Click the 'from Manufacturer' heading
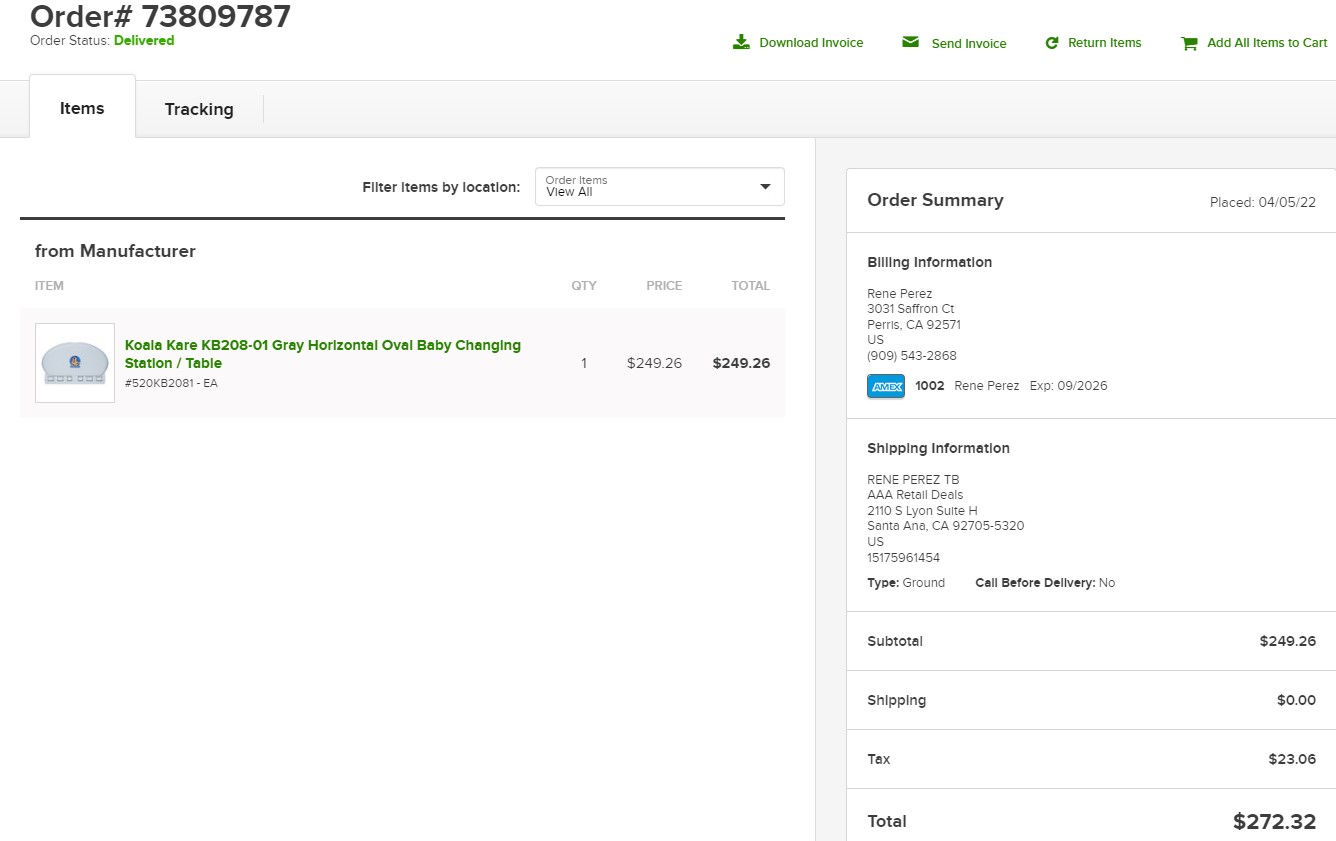Screen dimensions: 1336x841 coord(115,251)
